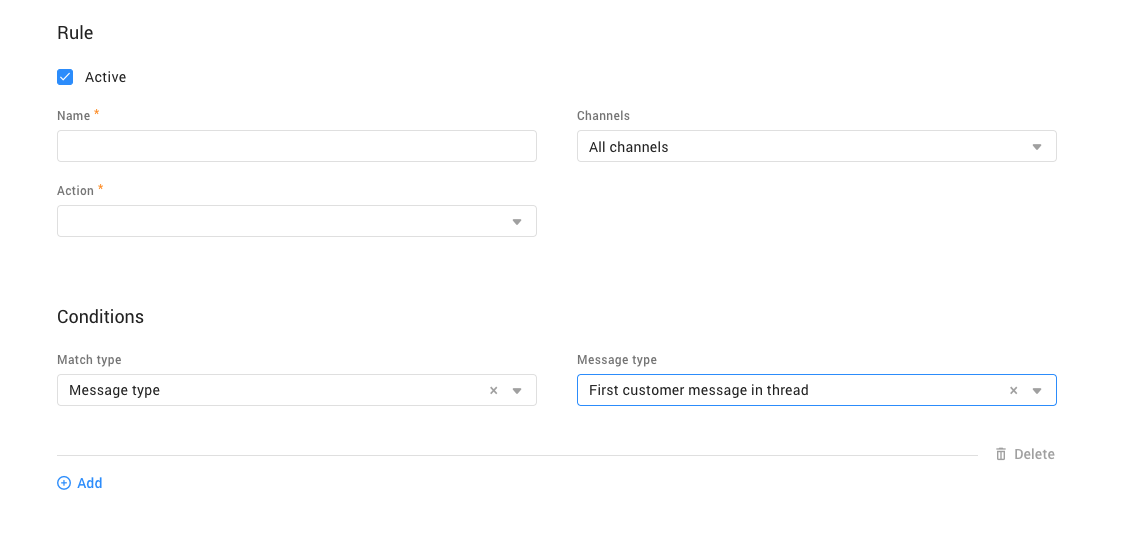Open the Channels combo box showing All channels
The width and height of the screenshot is (1126, 542).
click(x=800, y=147)
